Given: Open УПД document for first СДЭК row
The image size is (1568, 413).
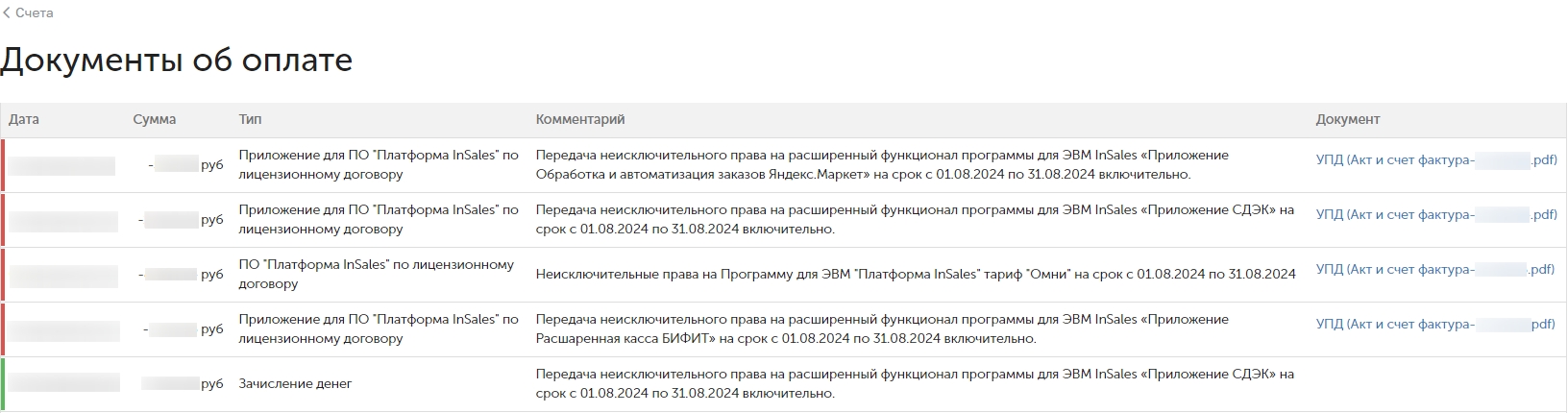Looking at the screenshot, I should (1436, 215).
